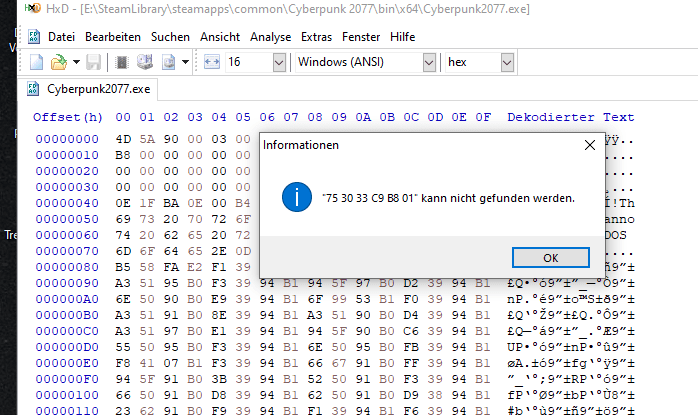
Task: Select the Cyberpunk2077.exe document tab
Action: [x=88, y=89]
